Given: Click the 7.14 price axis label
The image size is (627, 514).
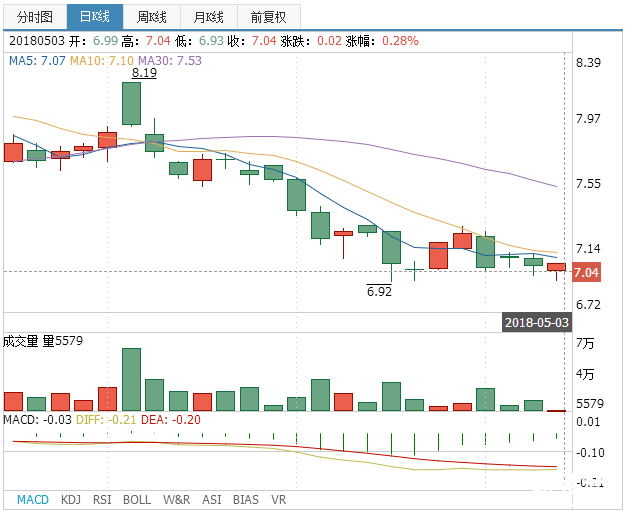Looking at the screenshot, I should tap(588, 248).
